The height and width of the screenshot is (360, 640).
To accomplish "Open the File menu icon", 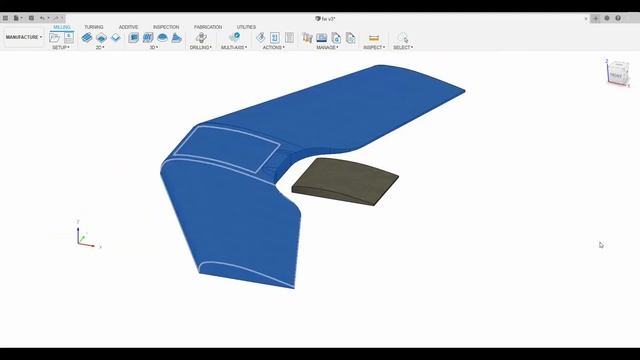I will (x=17, y=18).
